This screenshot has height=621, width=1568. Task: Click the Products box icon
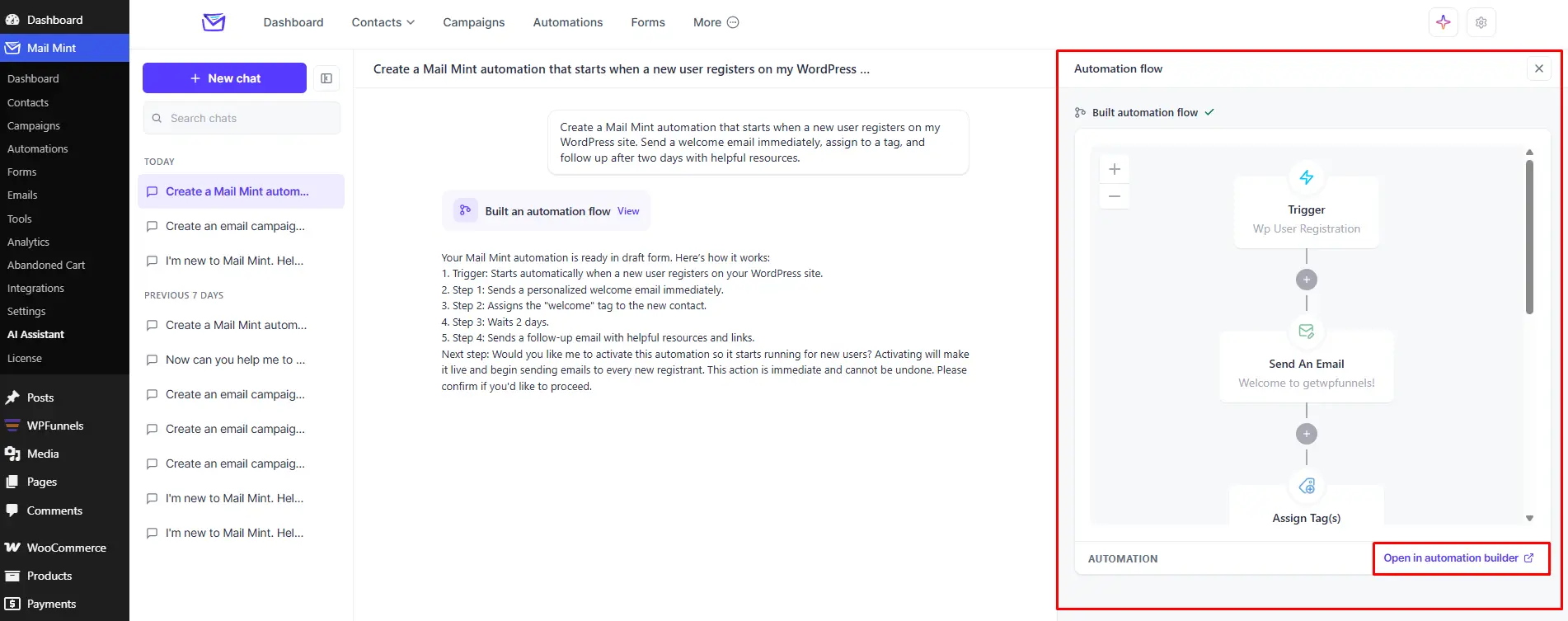pos(12,576)
